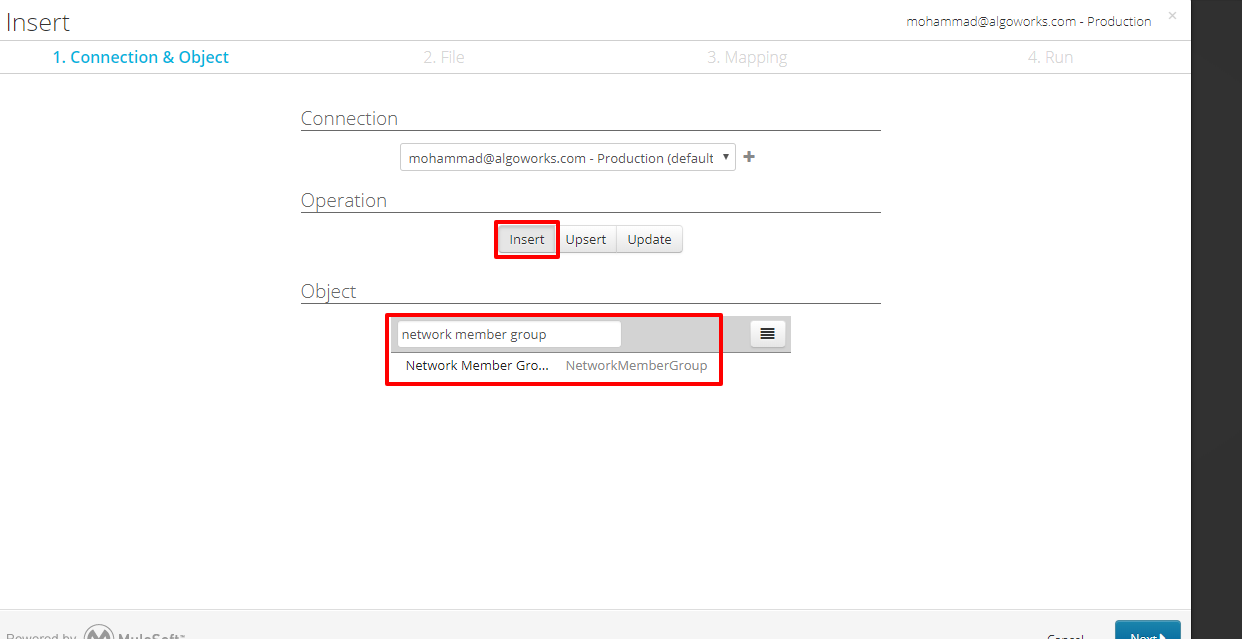The height and width of the screenshot is (639, 1242).
Task: Click the Powered by footer text
Action: [41, 635]
